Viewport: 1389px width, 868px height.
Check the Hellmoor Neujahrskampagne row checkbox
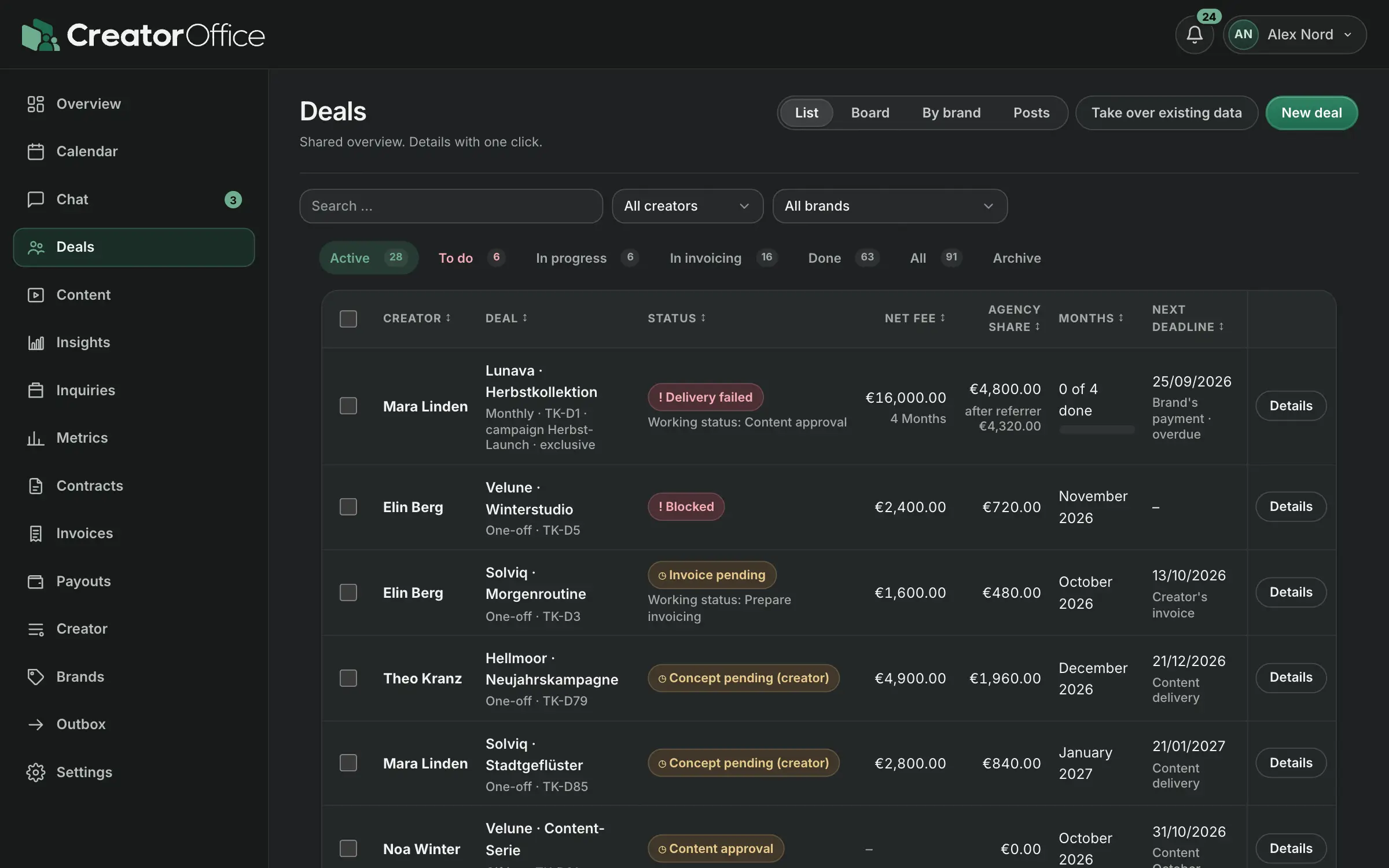(348, 678)
